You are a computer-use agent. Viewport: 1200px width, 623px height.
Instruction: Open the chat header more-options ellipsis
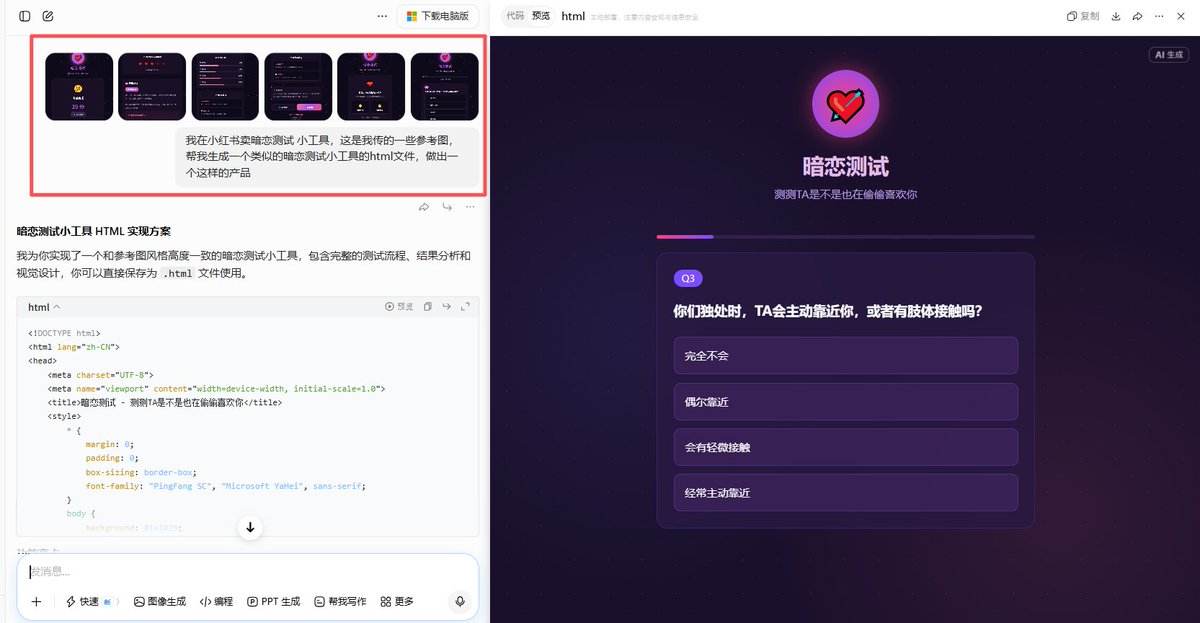(382, 16)
